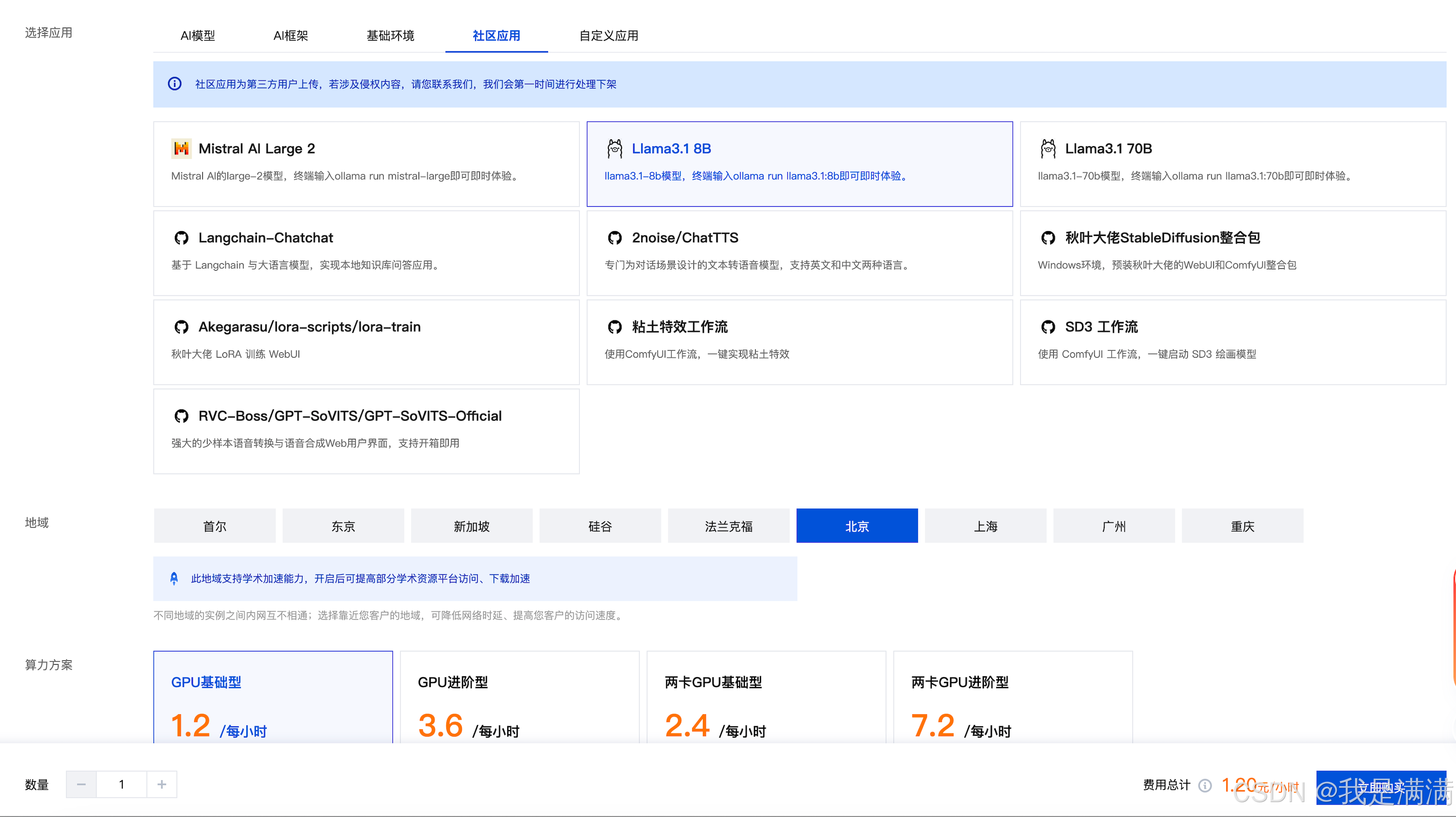Click the Llama3.1 70B llama icon
Viewport: 1456px width, 817px height.
coord(1048,149)
